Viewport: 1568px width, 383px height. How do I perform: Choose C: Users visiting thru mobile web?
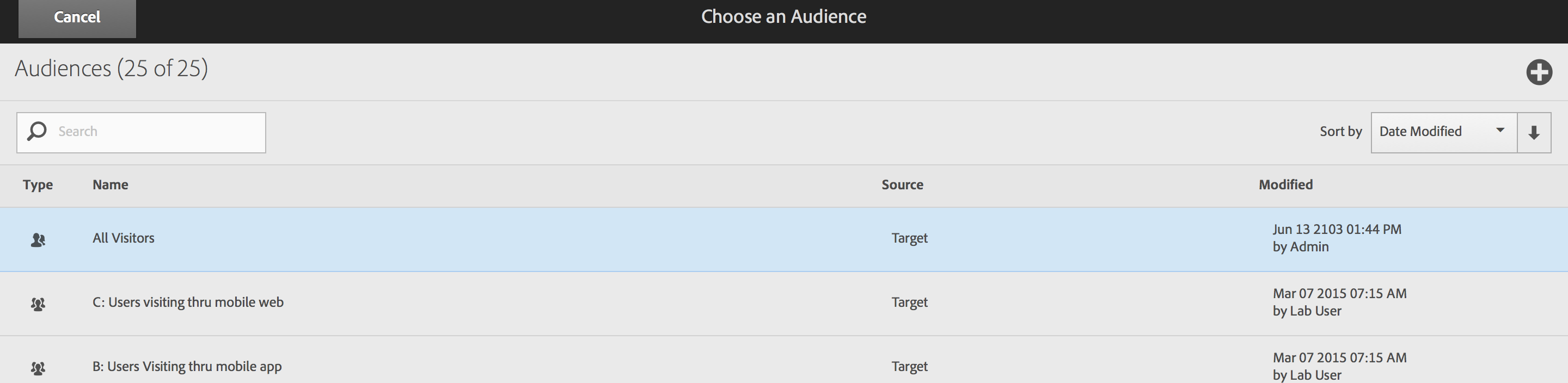pos(188,302)
